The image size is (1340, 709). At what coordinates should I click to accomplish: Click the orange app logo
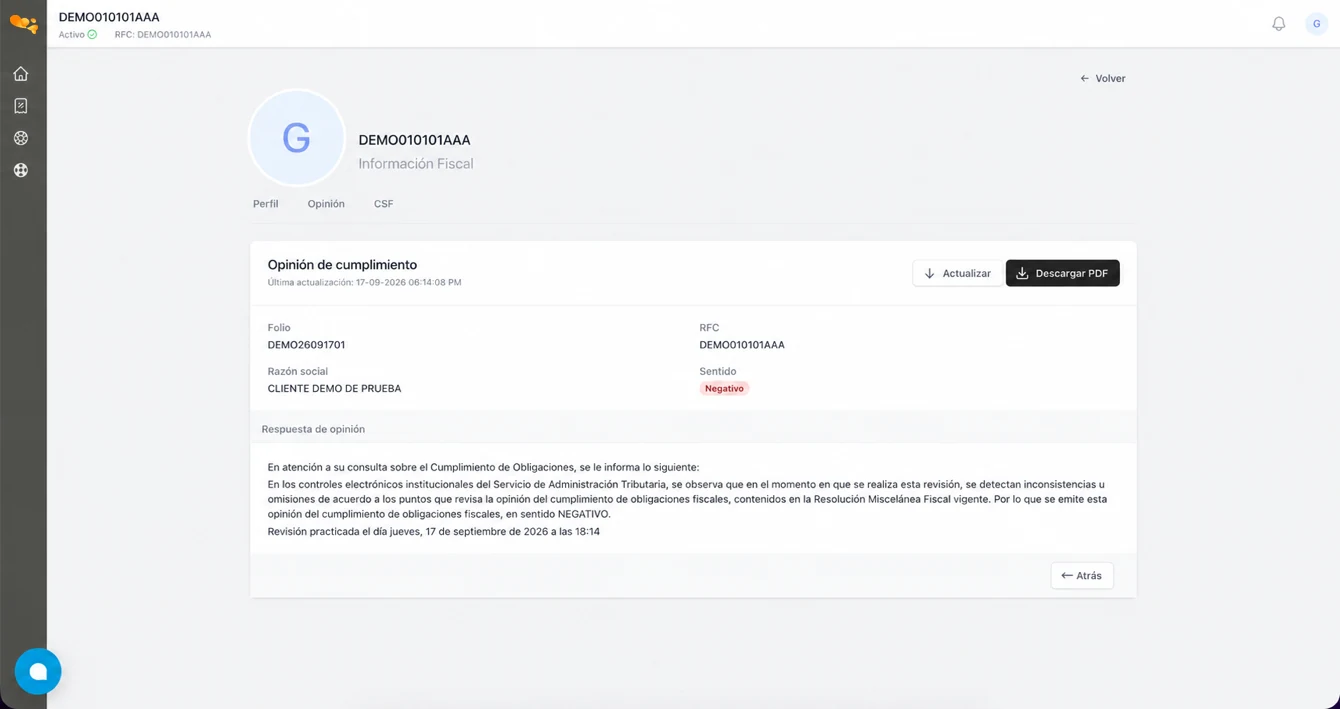[x=23, y=24]
